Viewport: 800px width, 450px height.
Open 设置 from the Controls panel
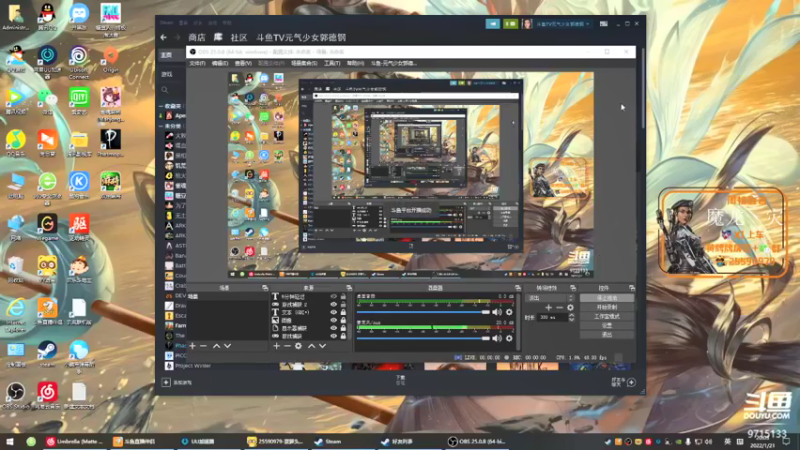pyautogui.click(x=607, y=326)
